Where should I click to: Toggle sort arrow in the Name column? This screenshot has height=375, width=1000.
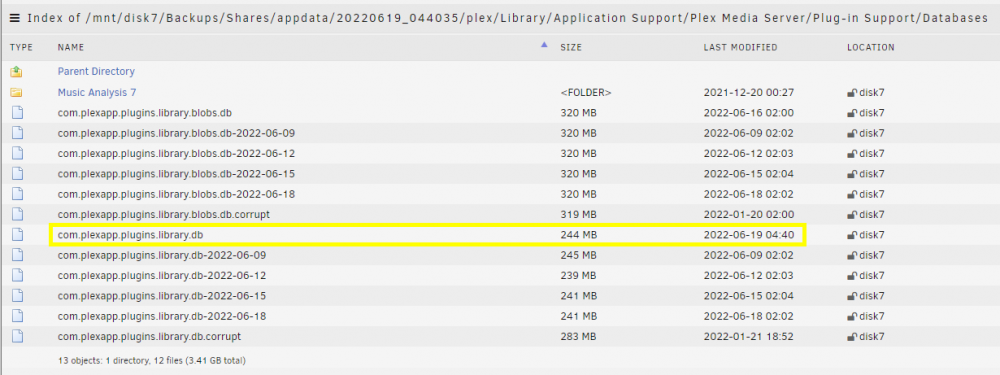tap(544, 45)
